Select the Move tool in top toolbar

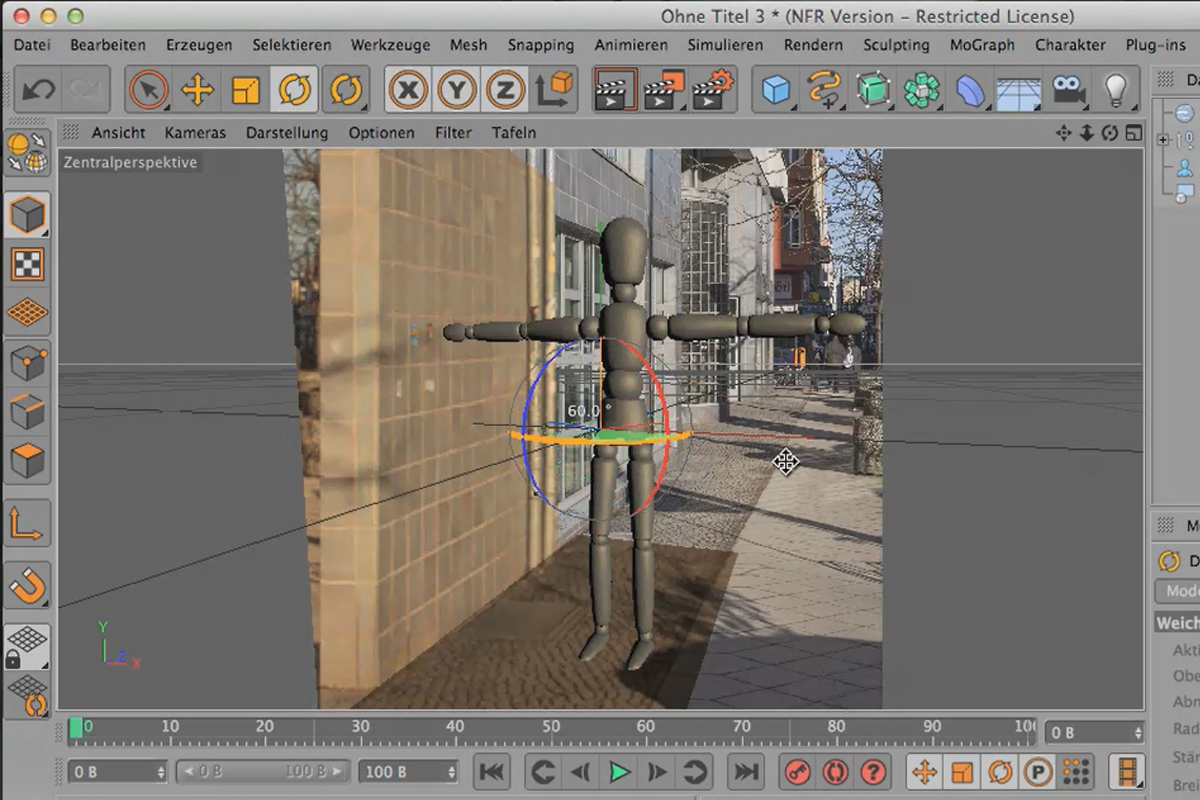[197, 91]
